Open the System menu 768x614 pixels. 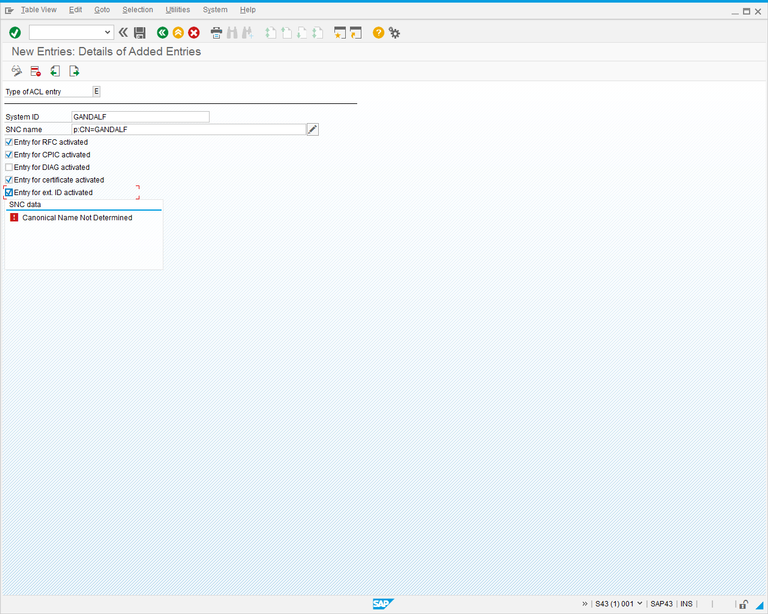point(215,10)
